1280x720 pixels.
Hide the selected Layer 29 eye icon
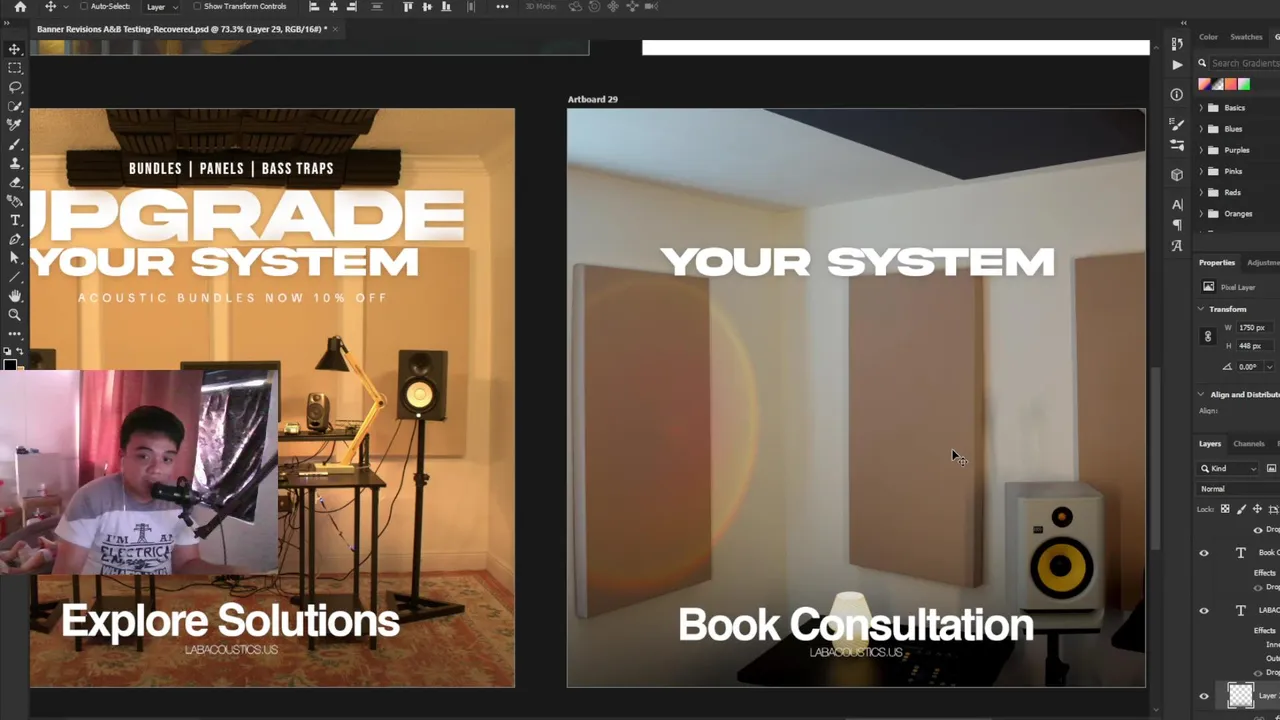(x=1204, y=696)
